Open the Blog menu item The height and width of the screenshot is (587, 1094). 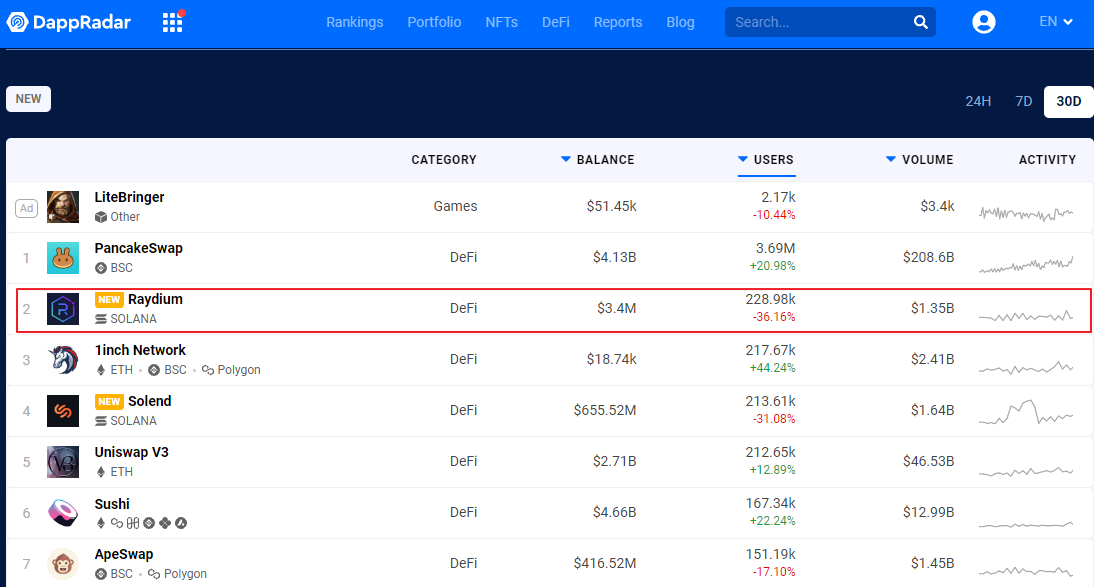(680, 22)
